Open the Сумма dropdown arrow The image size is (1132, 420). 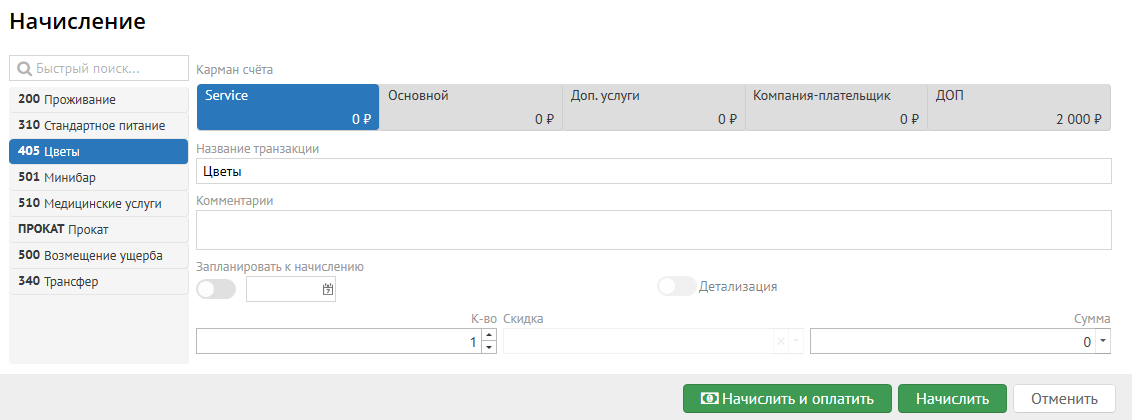(1103, 341)
